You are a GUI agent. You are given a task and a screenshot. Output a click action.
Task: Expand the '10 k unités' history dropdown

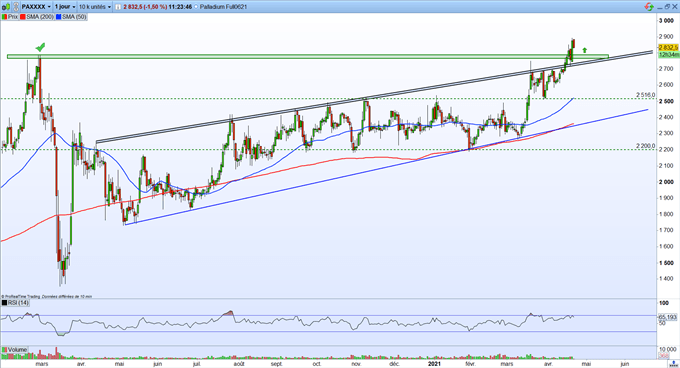click(x=95, y=7)
